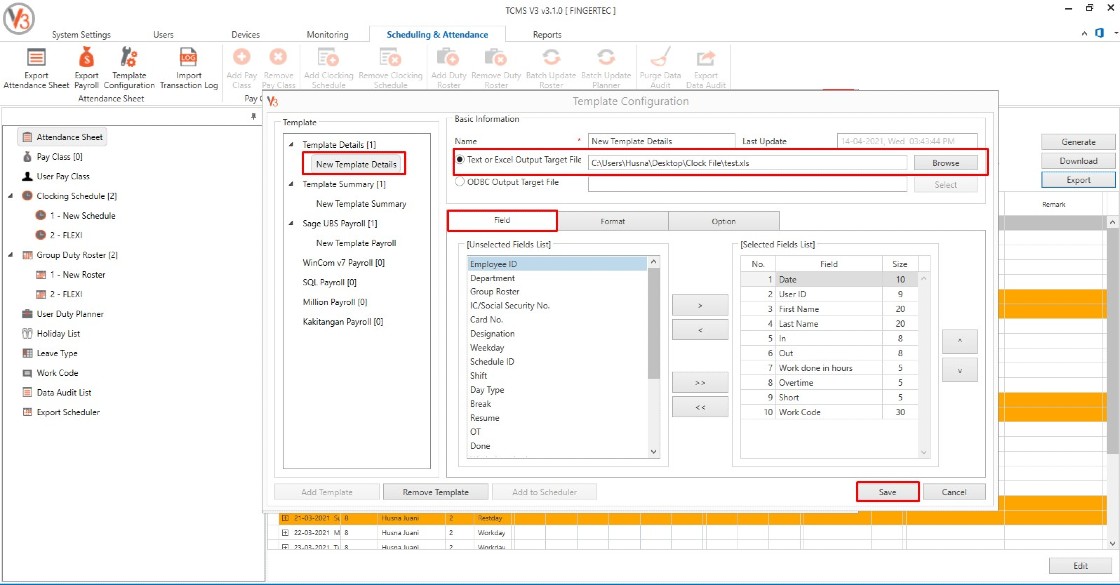Select ODBC Output Target File option

click(x=460, y=182)
